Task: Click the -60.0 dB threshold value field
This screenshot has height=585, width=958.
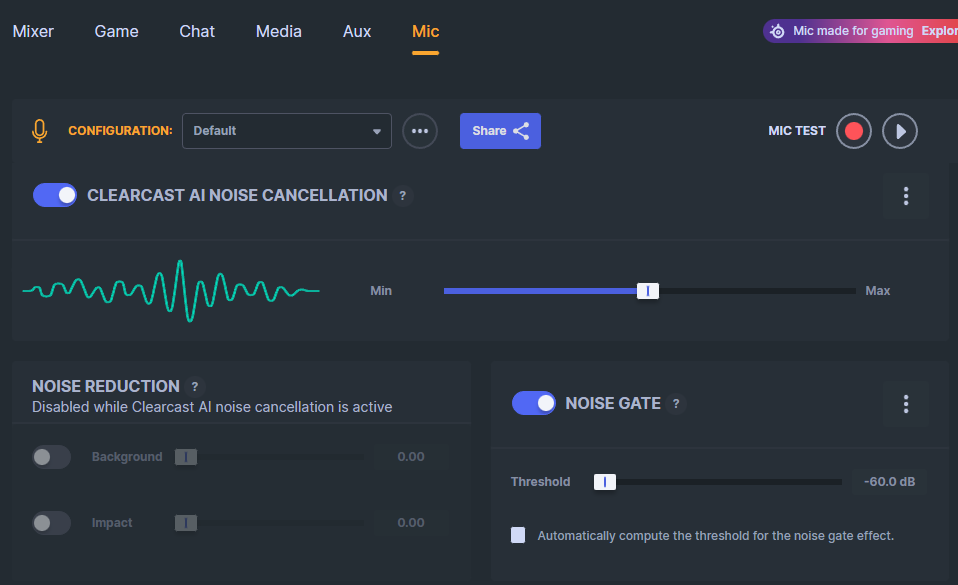Action: [x=889, y=482]
